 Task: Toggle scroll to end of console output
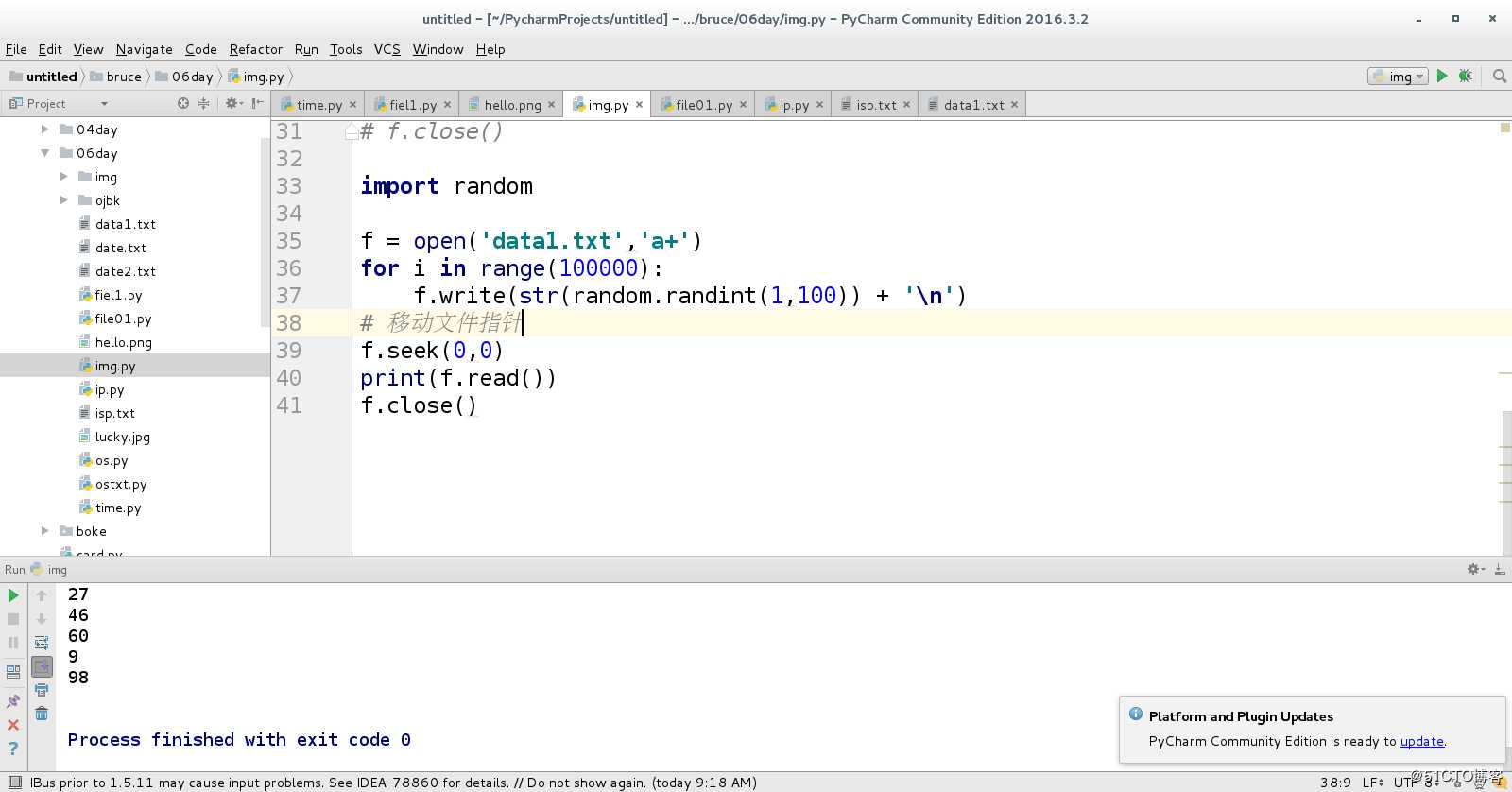pyautogui.click(x=42, y=666)
